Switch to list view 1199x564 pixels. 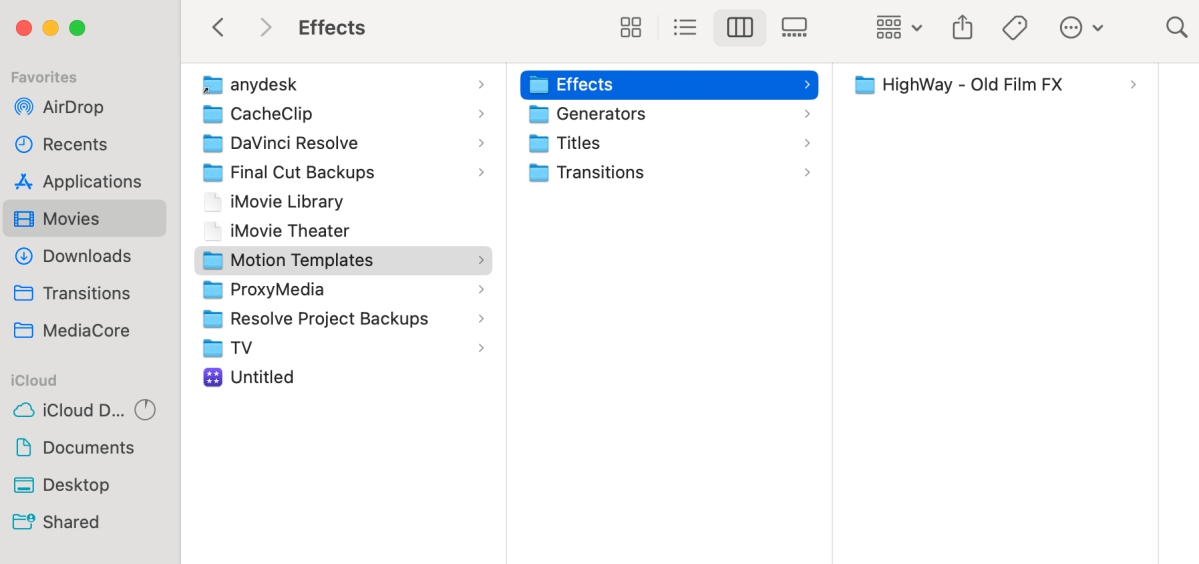[x=685, y=28]
